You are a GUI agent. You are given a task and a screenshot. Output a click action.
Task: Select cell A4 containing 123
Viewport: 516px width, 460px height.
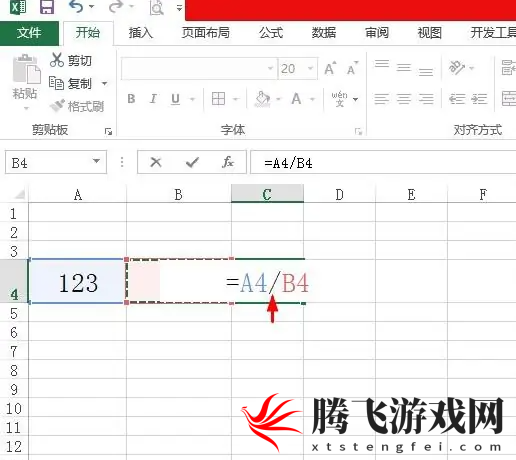(x=78, y=281)
